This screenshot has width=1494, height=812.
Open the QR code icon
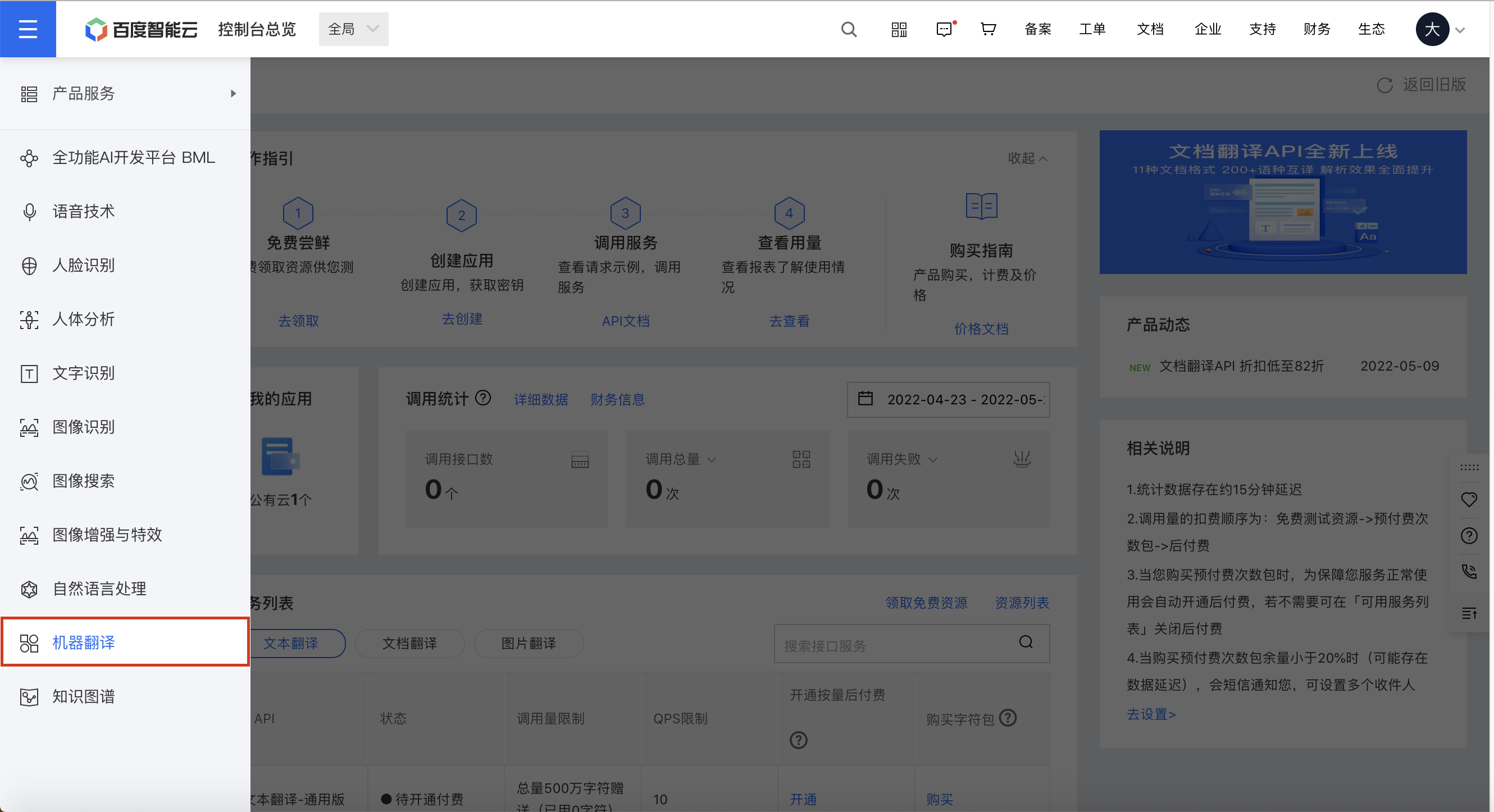(899, 29)
